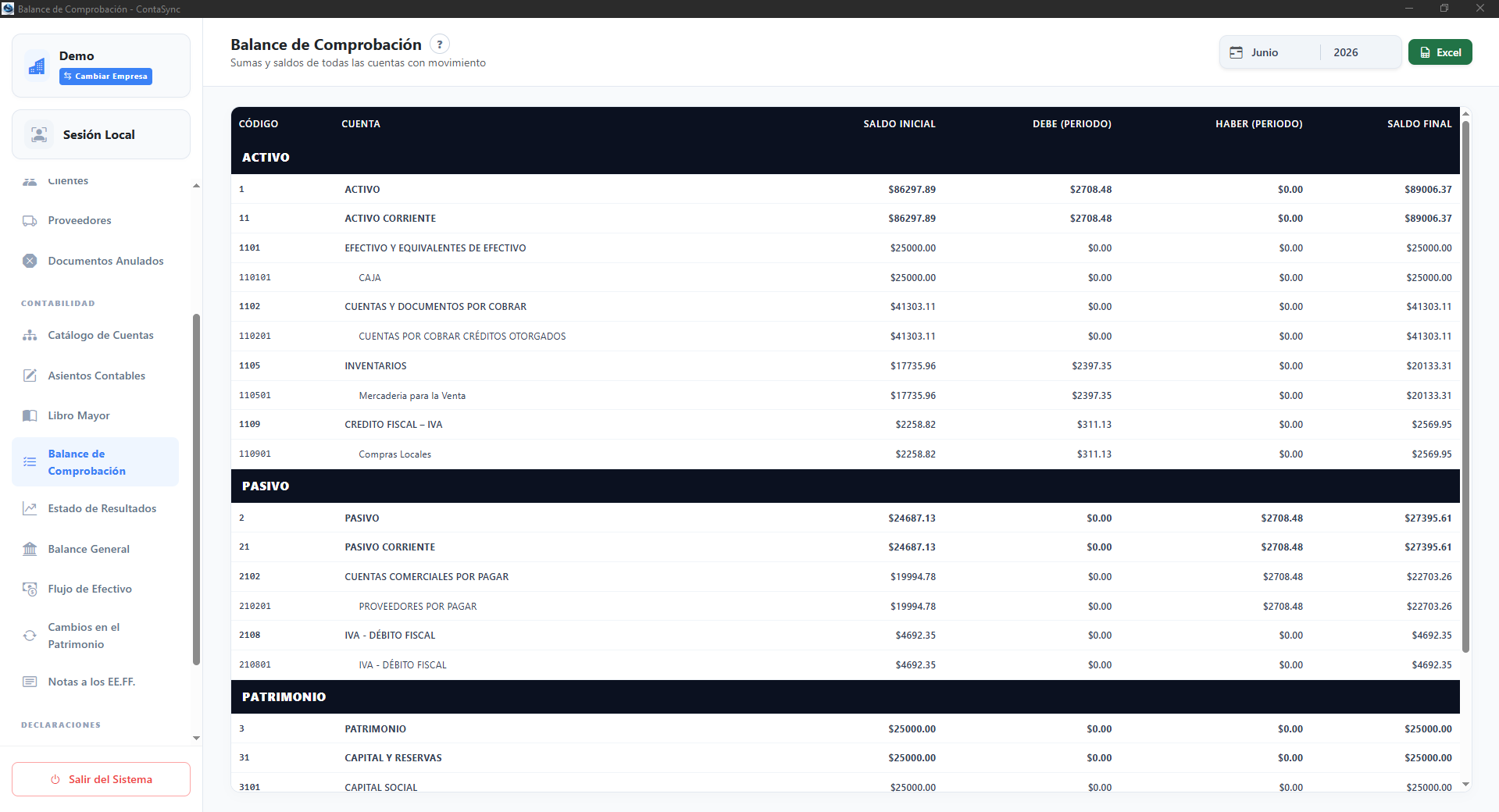Click the power icon in Salir del Sistema
Screen dimensions: 1499x812
(x=55, y=779)
